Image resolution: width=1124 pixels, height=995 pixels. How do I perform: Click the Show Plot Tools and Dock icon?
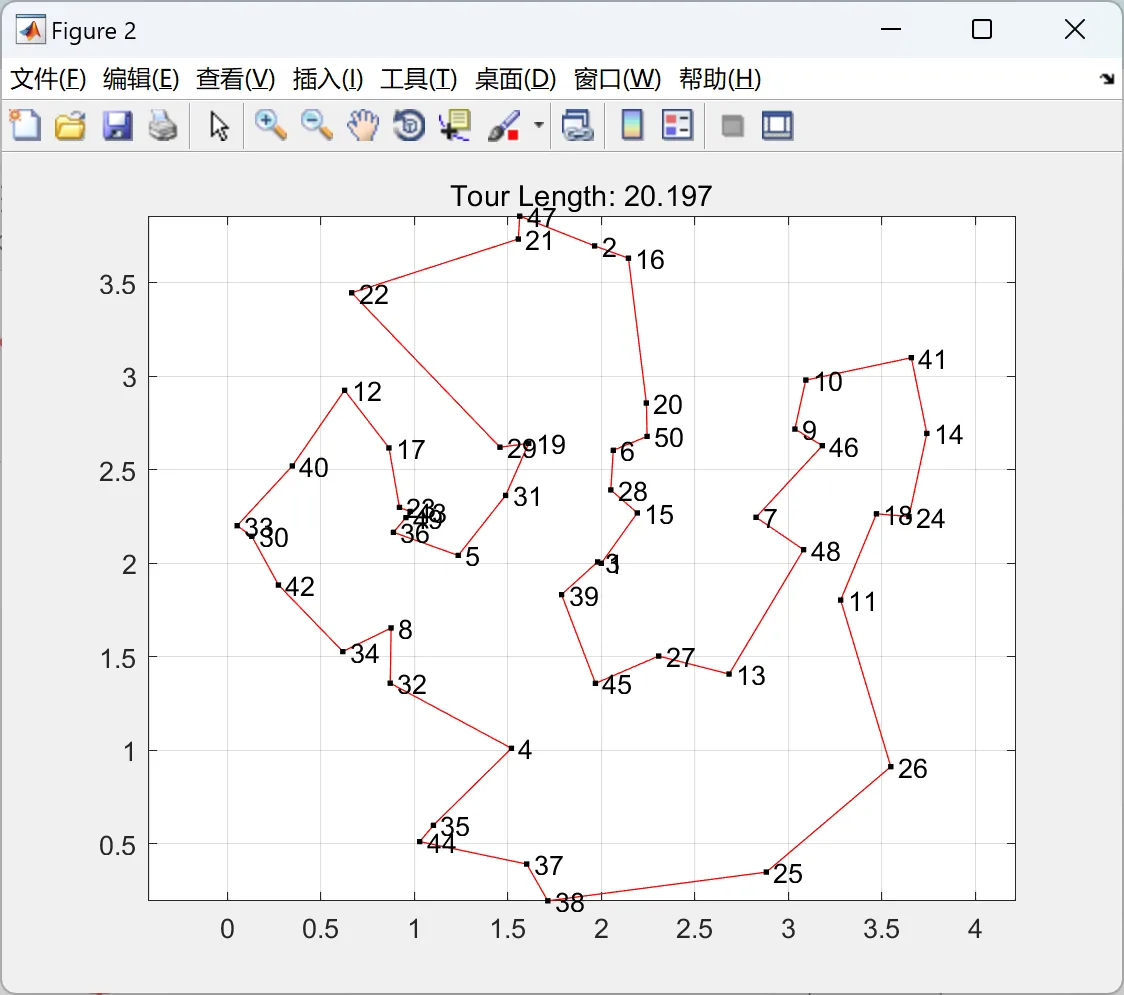click(777, 125)
